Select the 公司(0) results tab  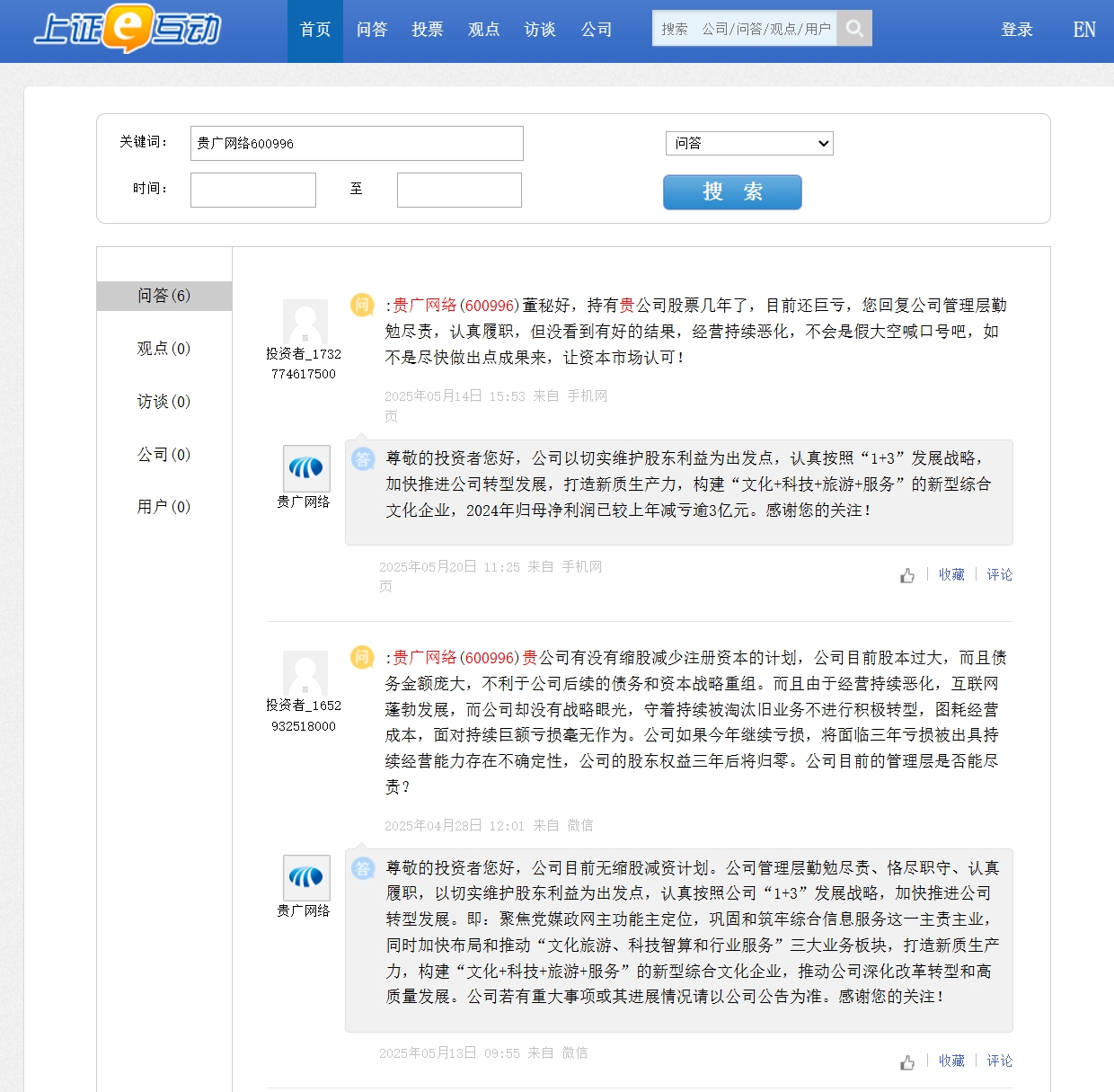point(164,455)
